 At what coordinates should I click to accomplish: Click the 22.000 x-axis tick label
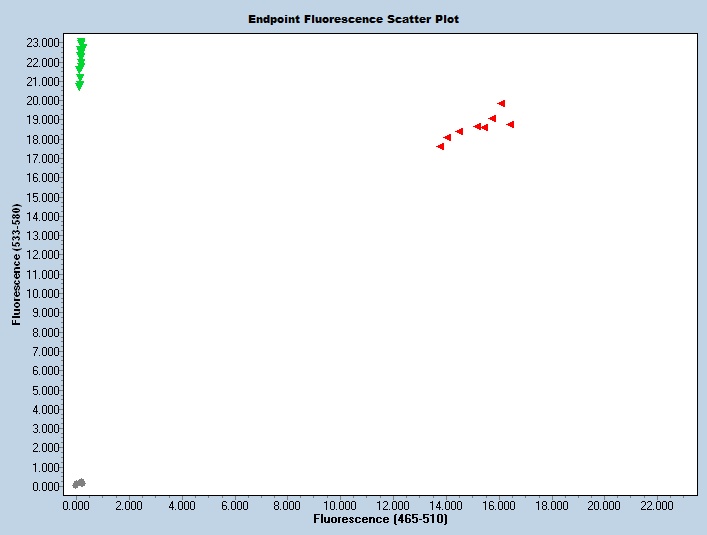(x=658, y=506)
